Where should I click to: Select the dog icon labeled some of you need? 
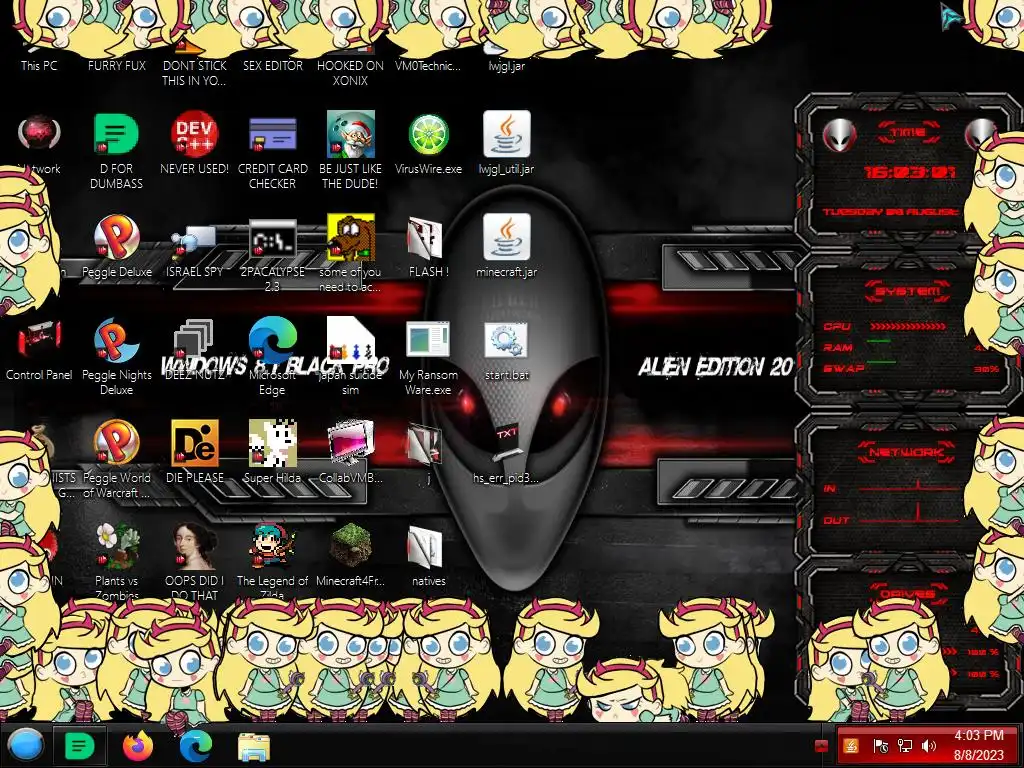[351, 237]
